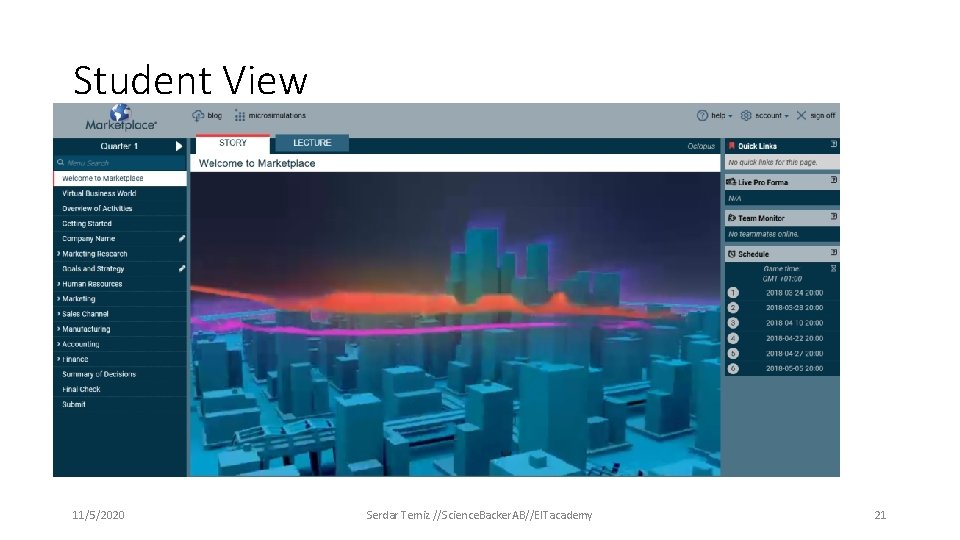The width and height of the screenshot is (960, 540).
Task: Click Submit in the sidebar
Action: click(x=120, y=404)
